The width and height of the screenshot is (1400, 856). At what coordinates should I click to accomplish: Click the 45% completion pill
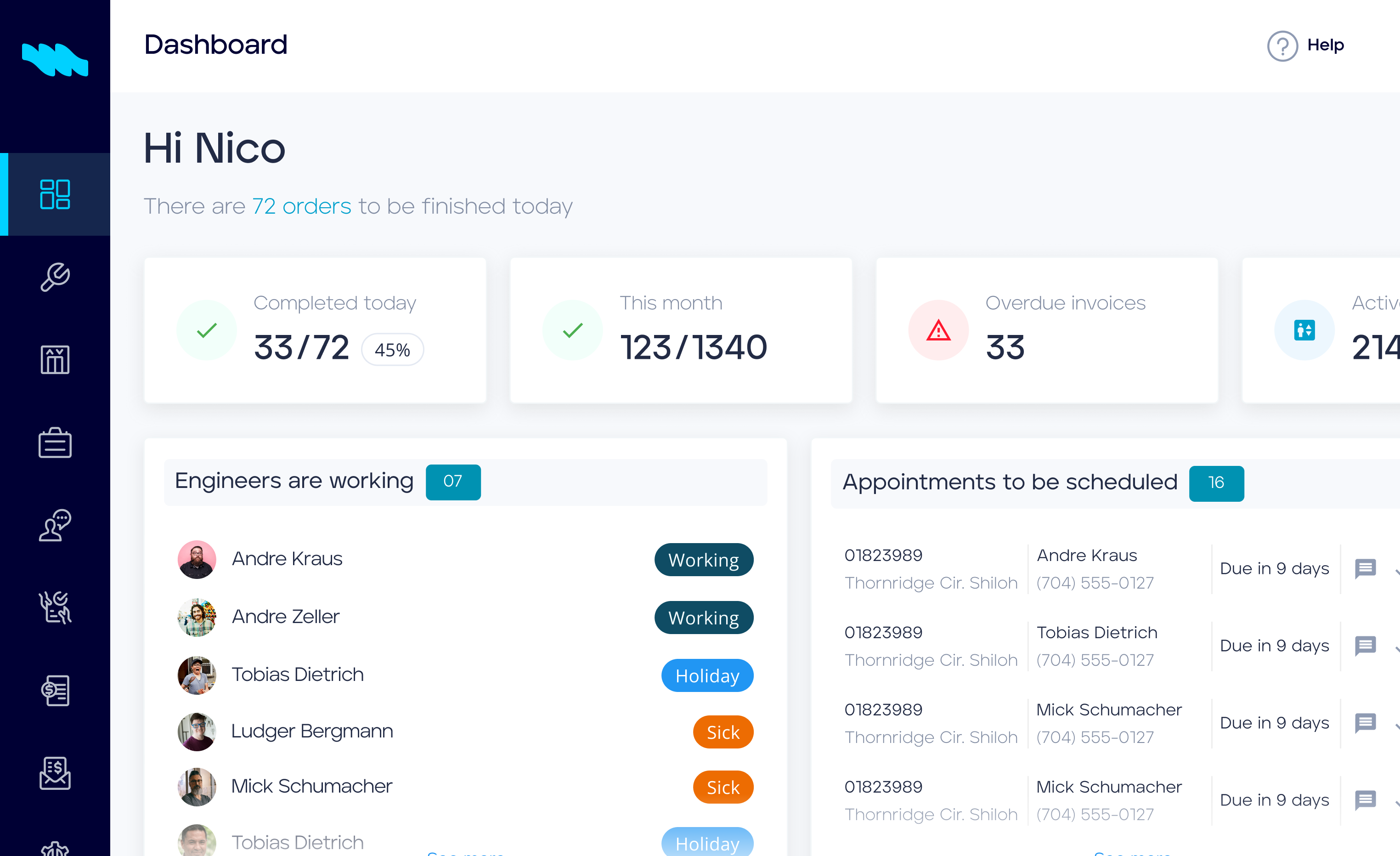392,350
